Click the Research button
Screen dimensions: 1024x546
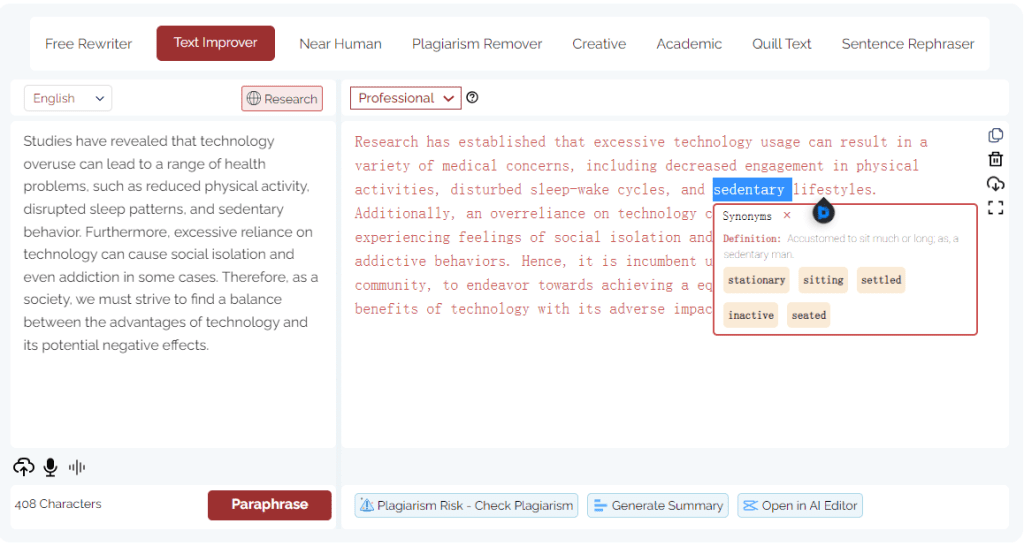(x=282, y=99)
